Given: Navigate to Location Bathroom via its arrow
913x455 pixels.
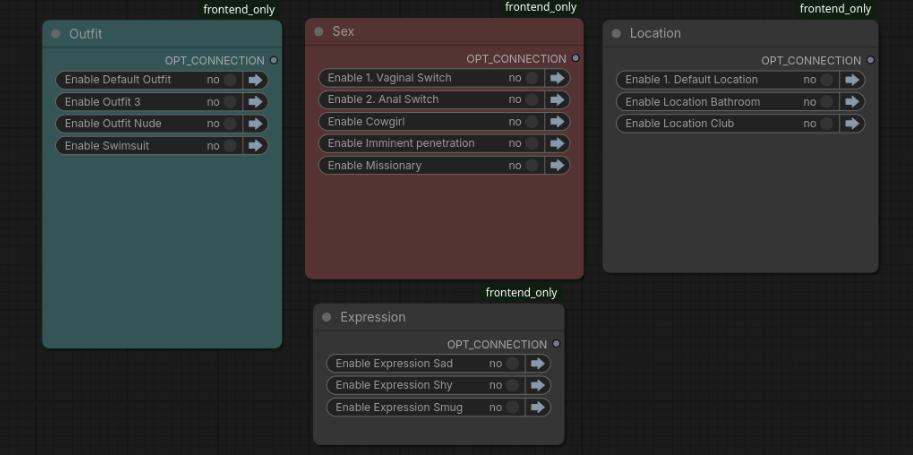Looking at the screenshot, I should [852, 102].
